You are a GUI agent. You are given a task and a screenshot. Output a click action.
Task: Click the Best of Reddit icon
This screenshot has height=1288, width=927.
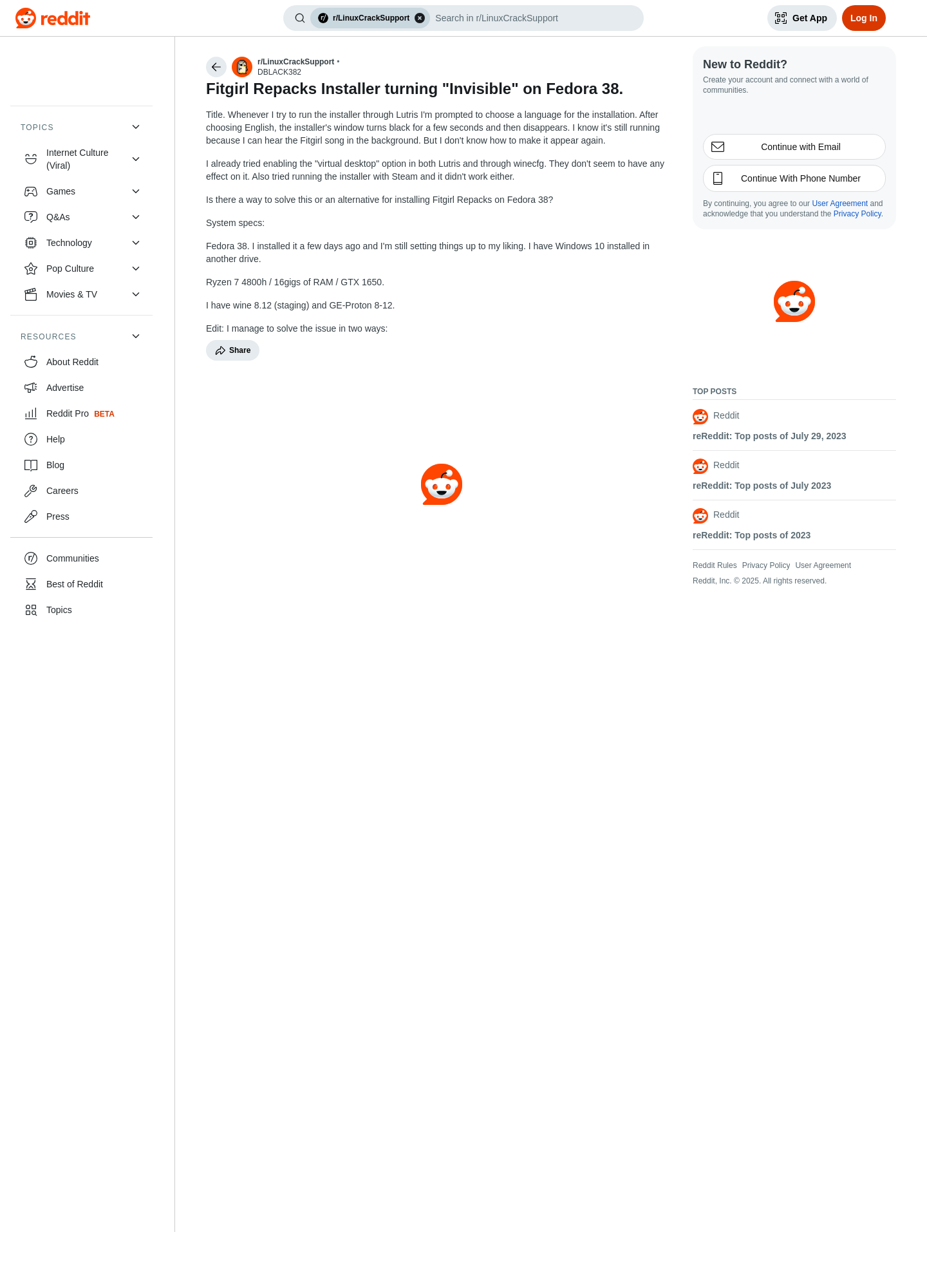pyautogui.click(x=31, y=584)
